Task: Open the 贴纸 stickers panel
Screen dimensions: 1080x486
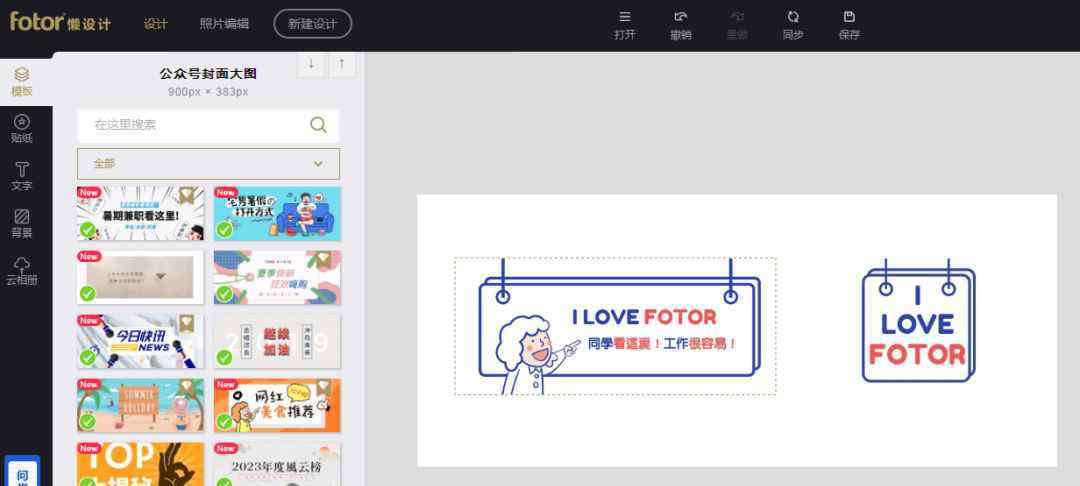Action: click(x=21, y=129)
